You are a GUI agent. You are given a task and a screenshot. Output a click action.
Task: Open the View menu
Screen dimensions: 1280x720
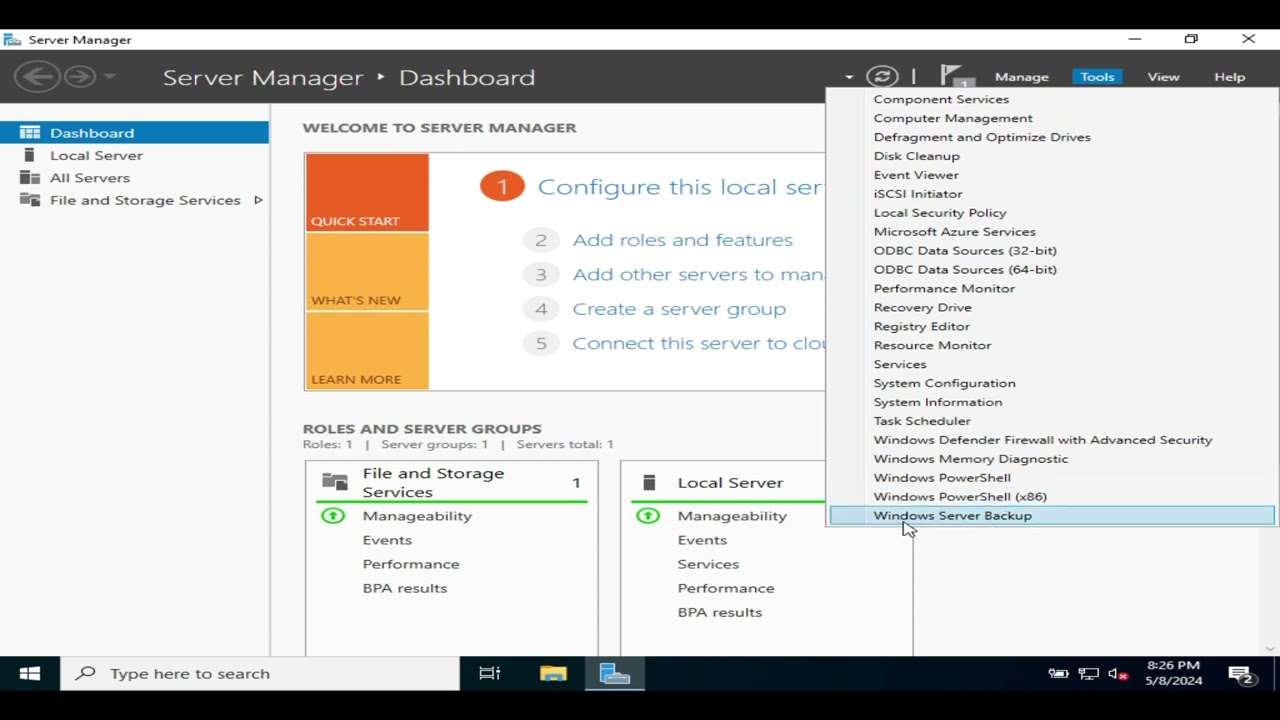pos(1163,77)
